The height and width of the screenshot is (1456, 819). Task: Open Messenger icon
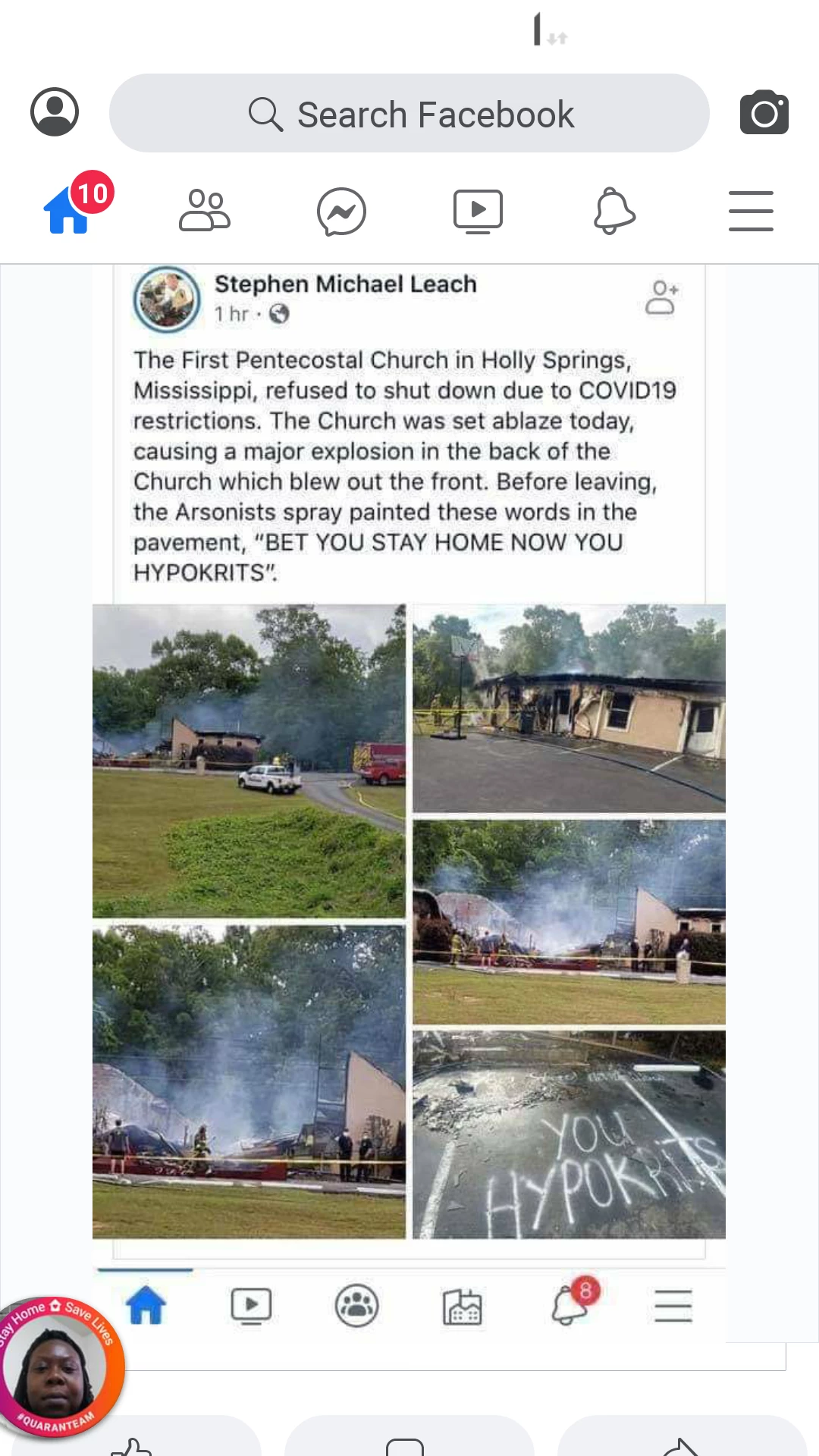(341, 212)
